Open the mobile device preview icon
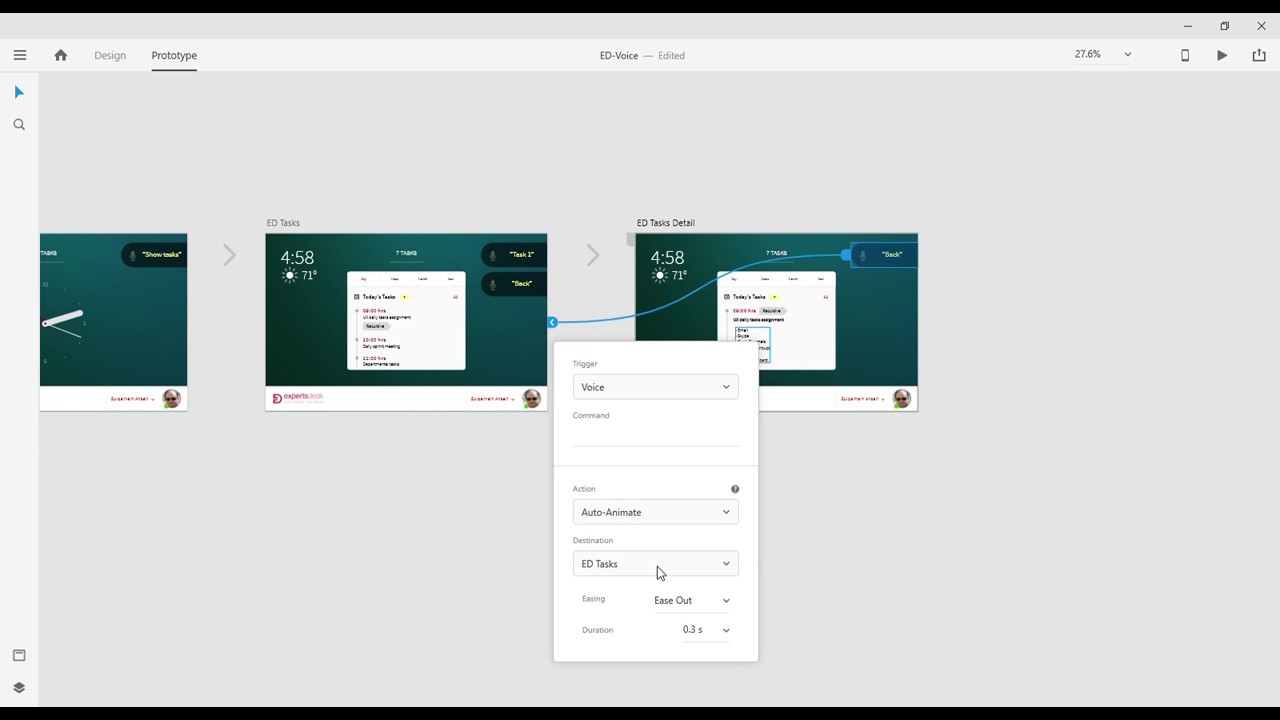This screenshot has width=1280, height=720. point(1185,55)
